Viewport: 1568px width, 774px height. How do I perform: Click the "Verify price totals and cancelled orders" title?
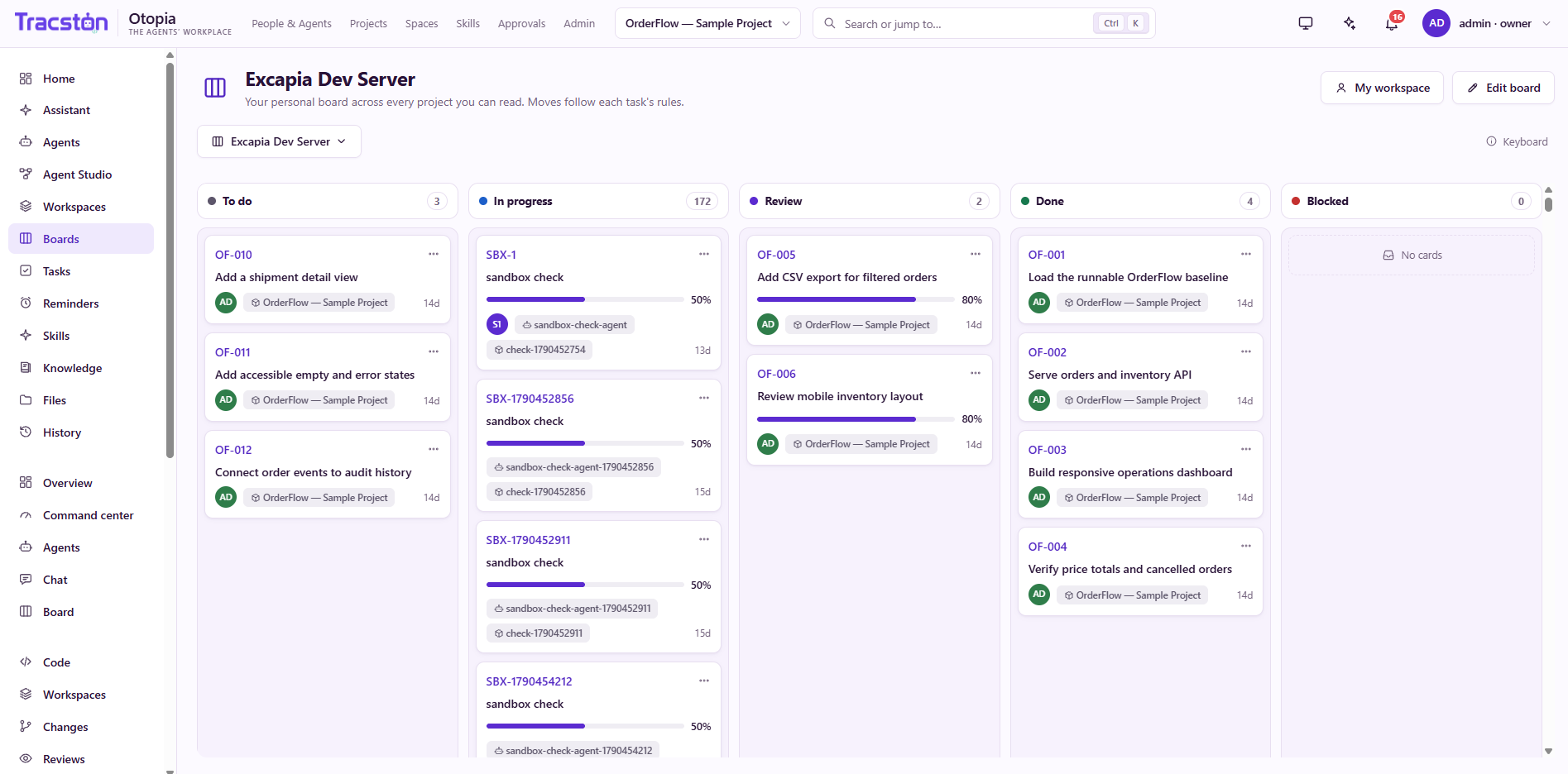click(x=1130, y=569)
